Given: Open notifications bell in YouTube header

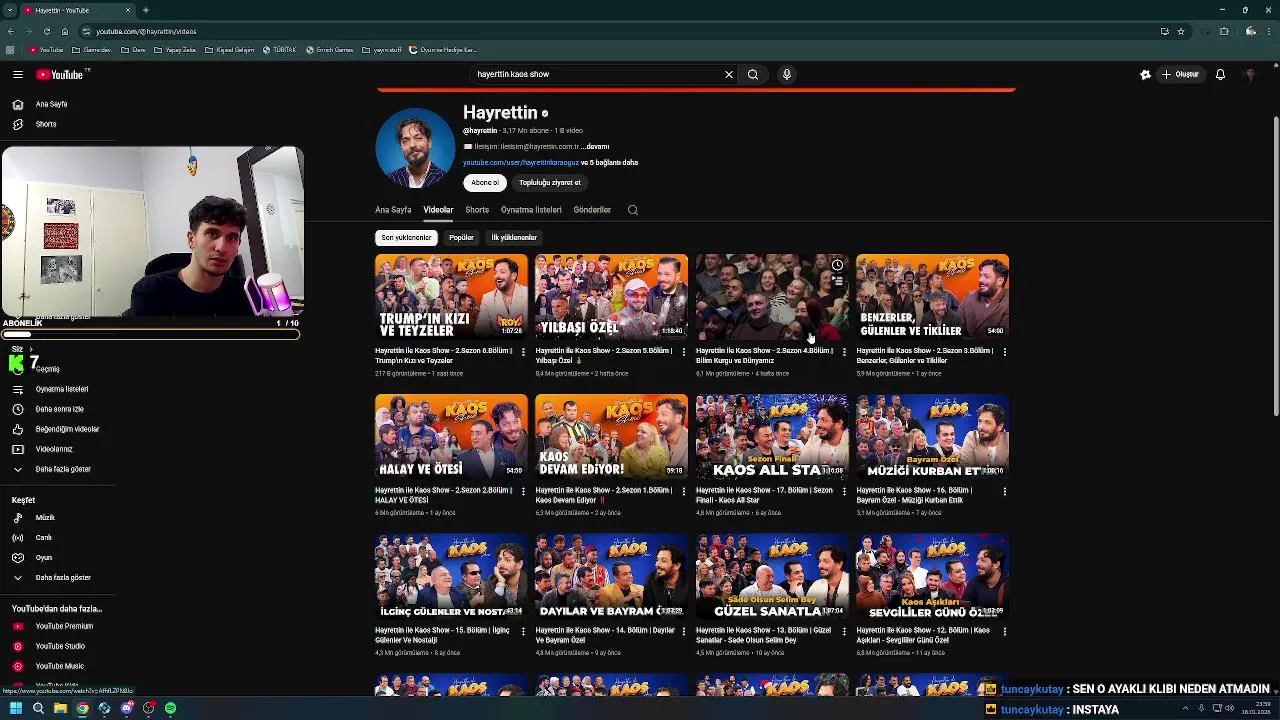Looking at the screenshot, I should pyautogui.click(x=1220, y=74).
